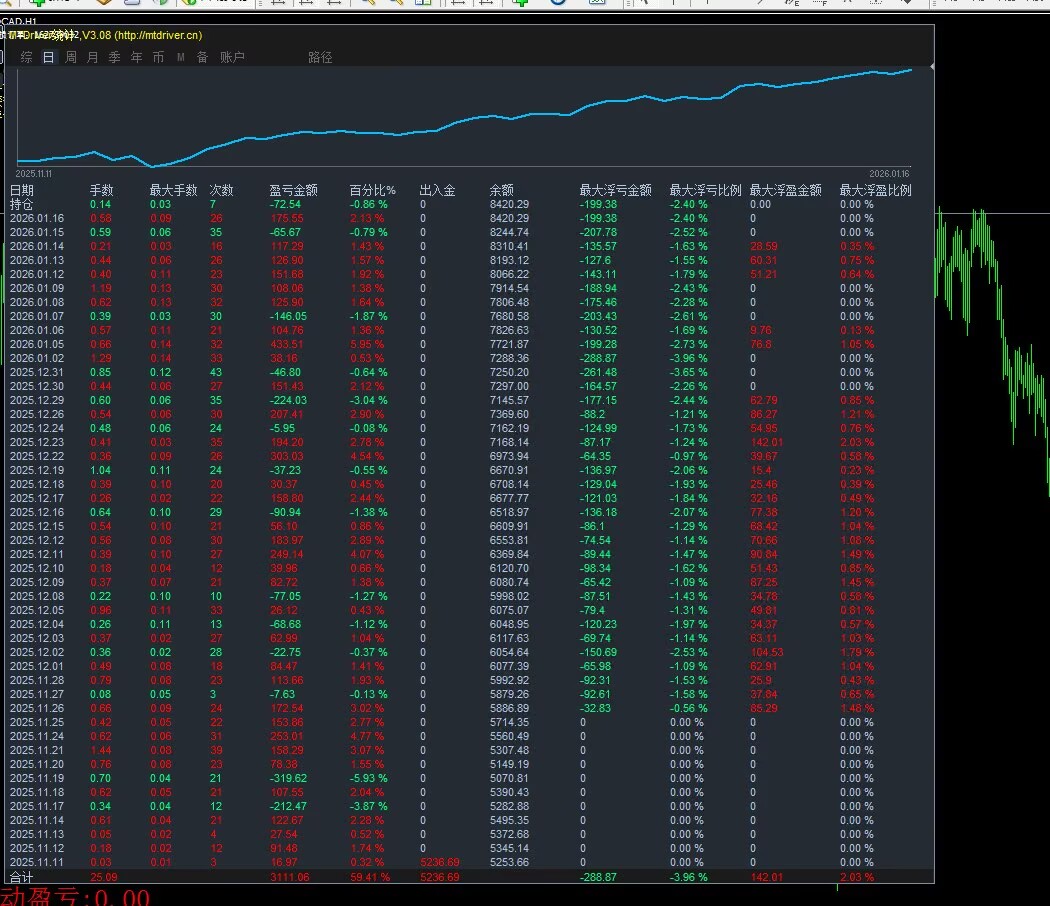1050x906 pixels.
Task: Switch to the 综 summary tab
Action: pos(26,57)
